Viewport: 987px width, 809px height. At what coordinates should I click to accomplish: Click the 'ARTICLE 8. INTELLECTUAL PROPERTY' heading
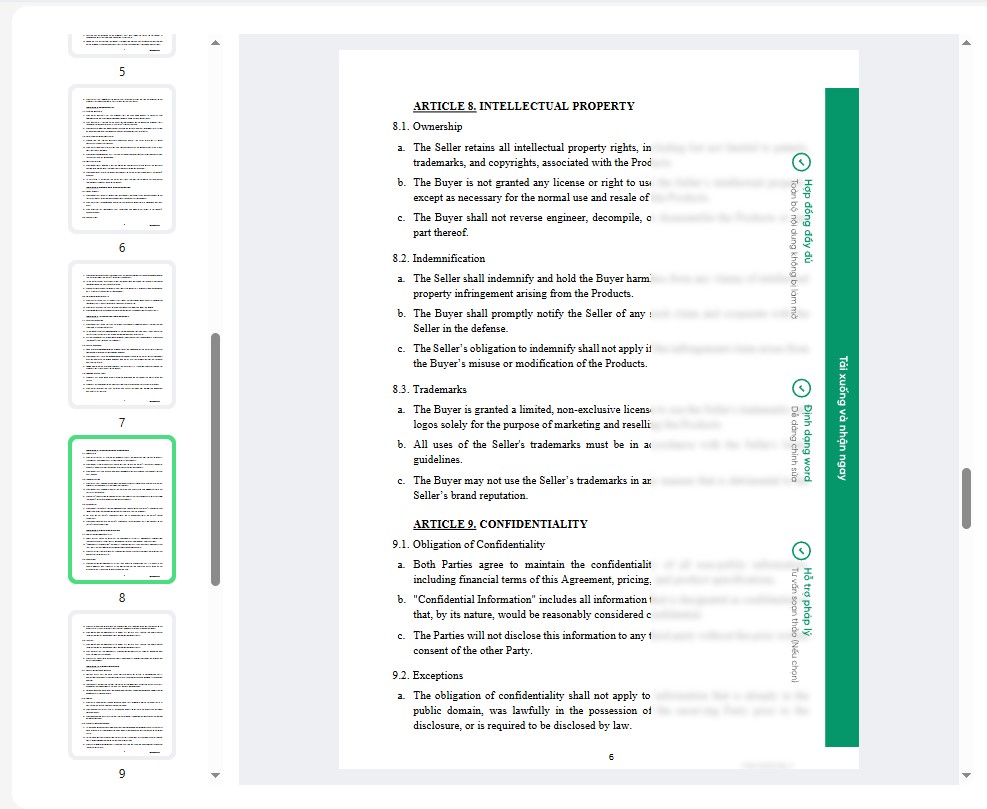click(x=523, y=106)
